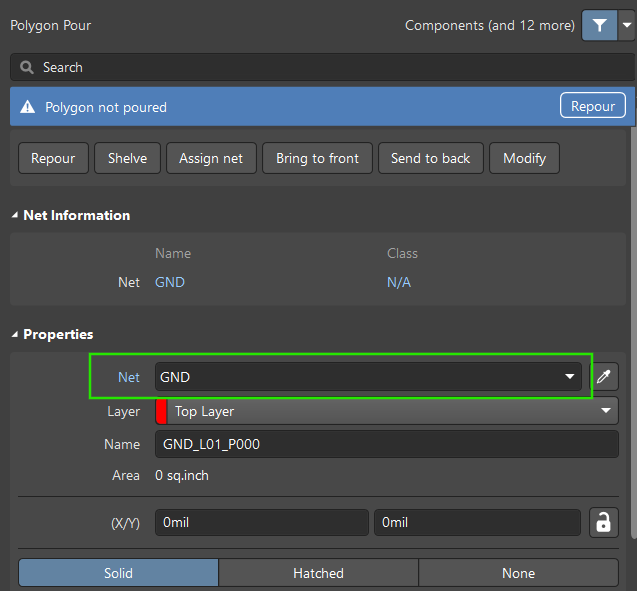Viewport: 637px width, 591px height.
Task: Click the Polygon not poured message
Action: pos(106,107)
